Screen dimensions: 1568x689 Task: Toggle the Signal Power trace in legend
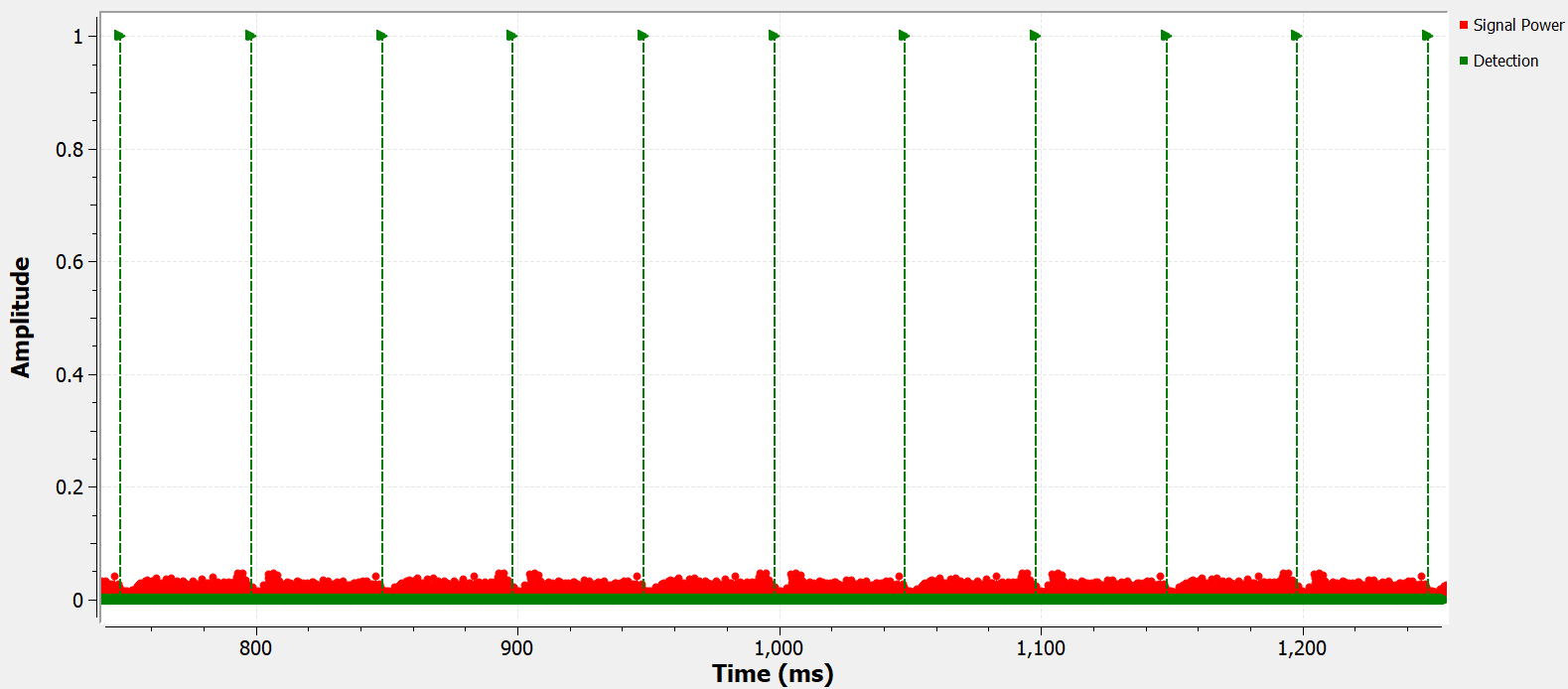1517,25
